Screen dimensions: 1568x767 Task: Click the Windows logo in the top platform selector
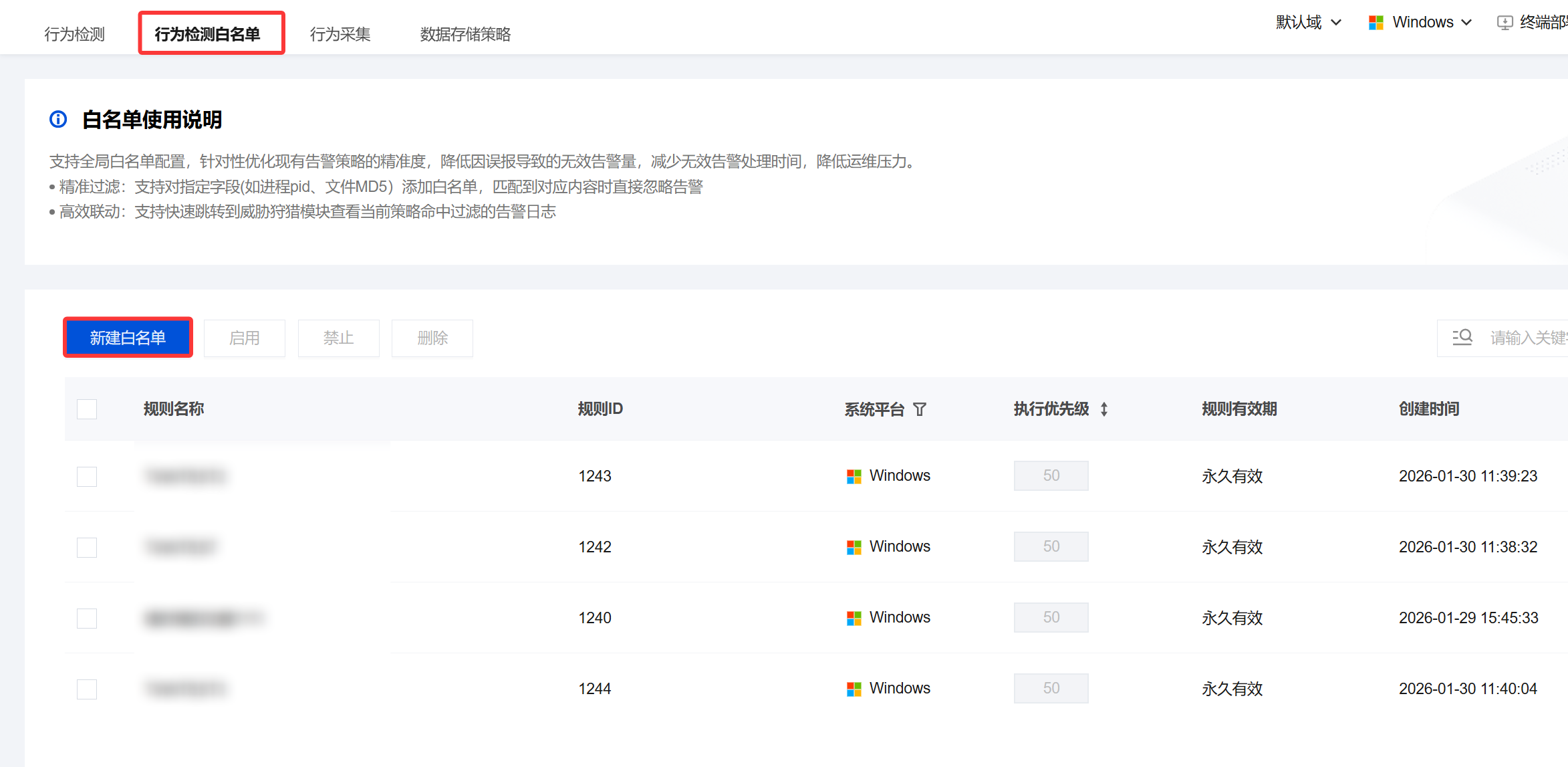click(1376, 23)
